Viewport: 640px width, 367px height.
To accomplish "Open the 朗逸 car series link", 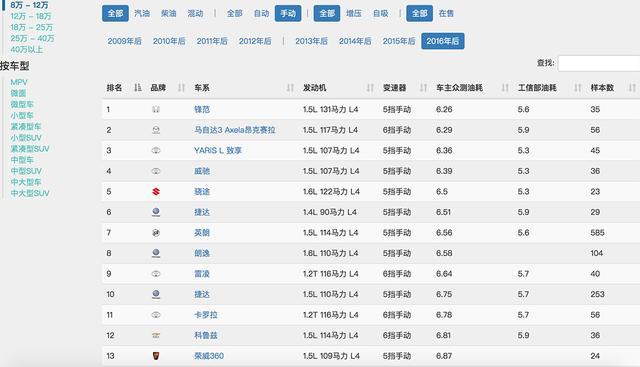I will coord(202,253).
